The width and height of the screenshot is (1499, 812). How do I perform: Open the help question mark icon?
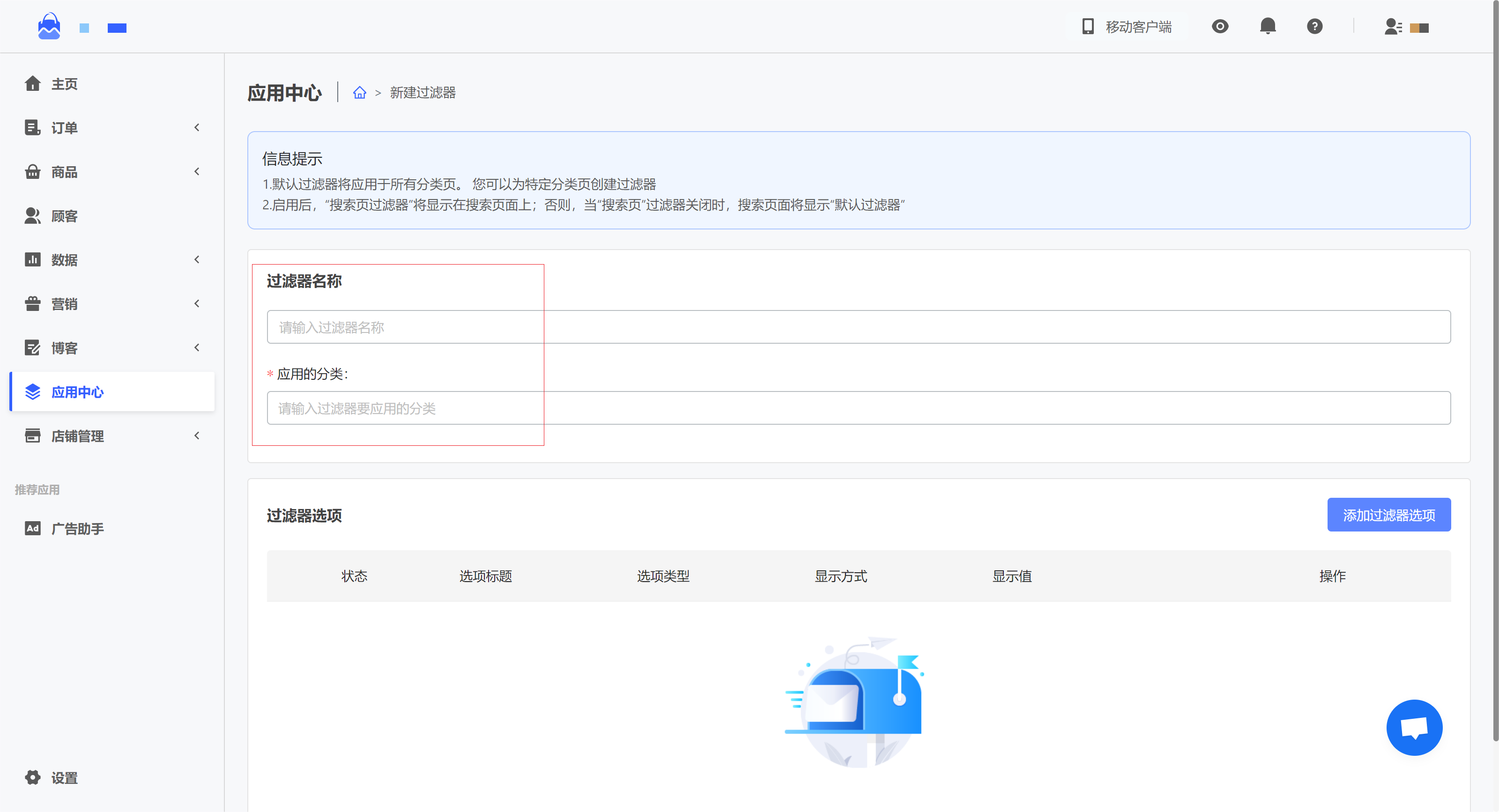point(1314,26)
